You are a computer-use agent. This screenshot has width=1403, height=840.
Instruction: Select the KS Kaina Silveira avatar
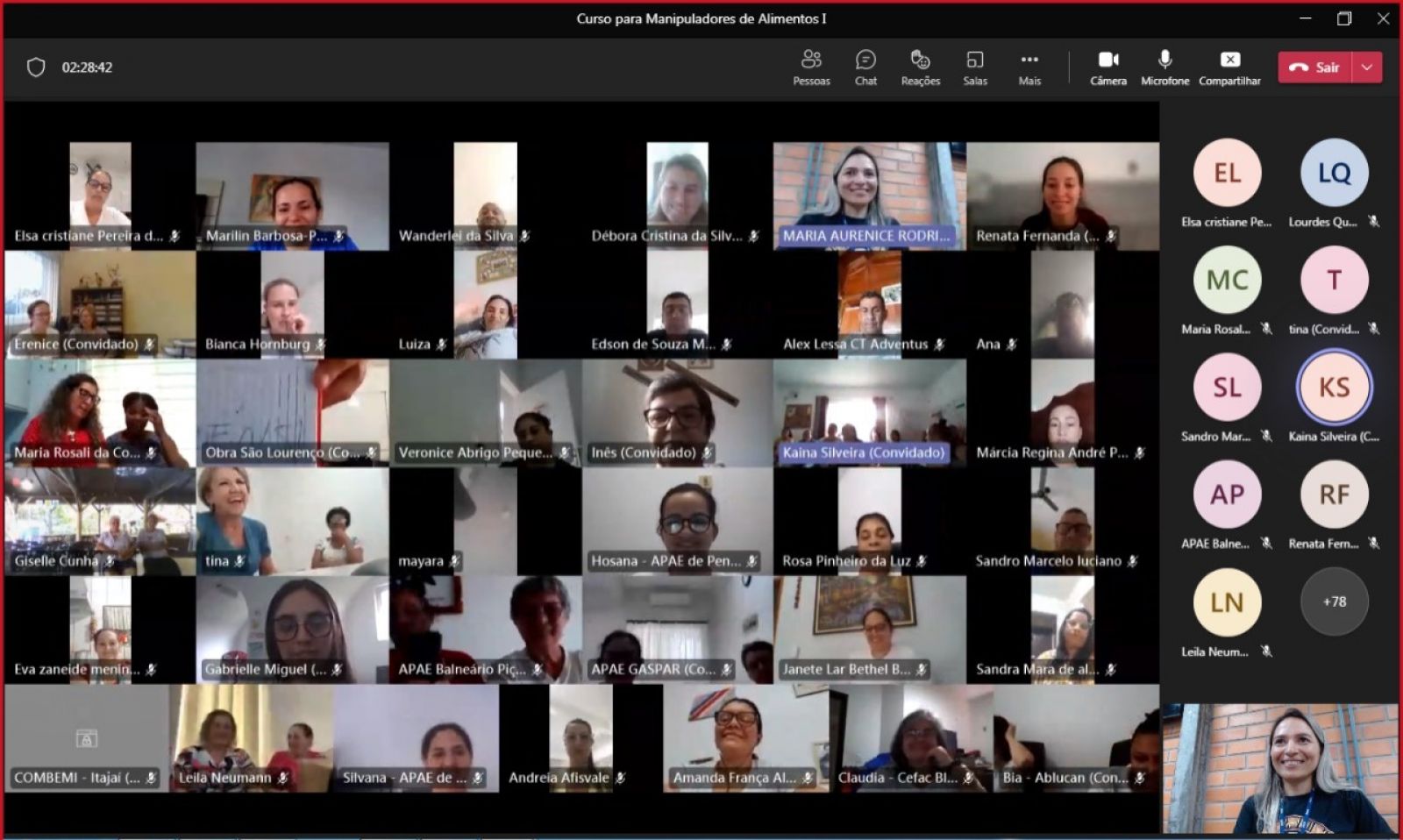pos(1334,387)
